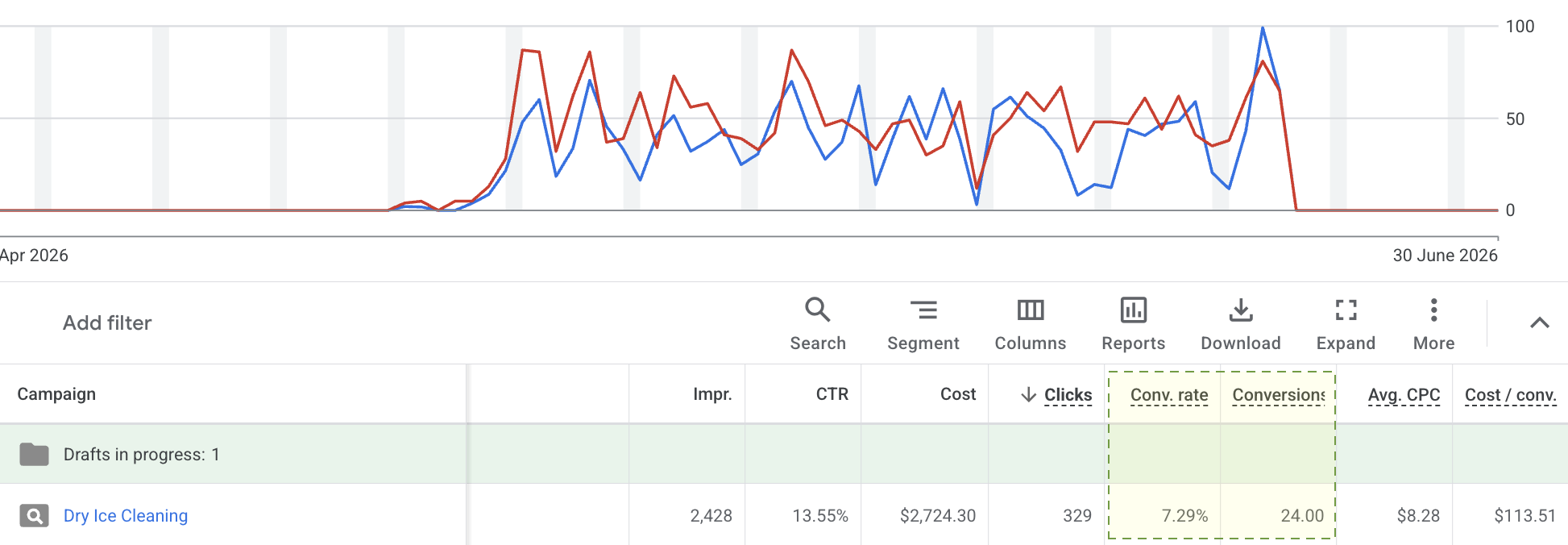1568x545 pixels.
Task: Expand the table to full screen
Action: click(1346, 310)
